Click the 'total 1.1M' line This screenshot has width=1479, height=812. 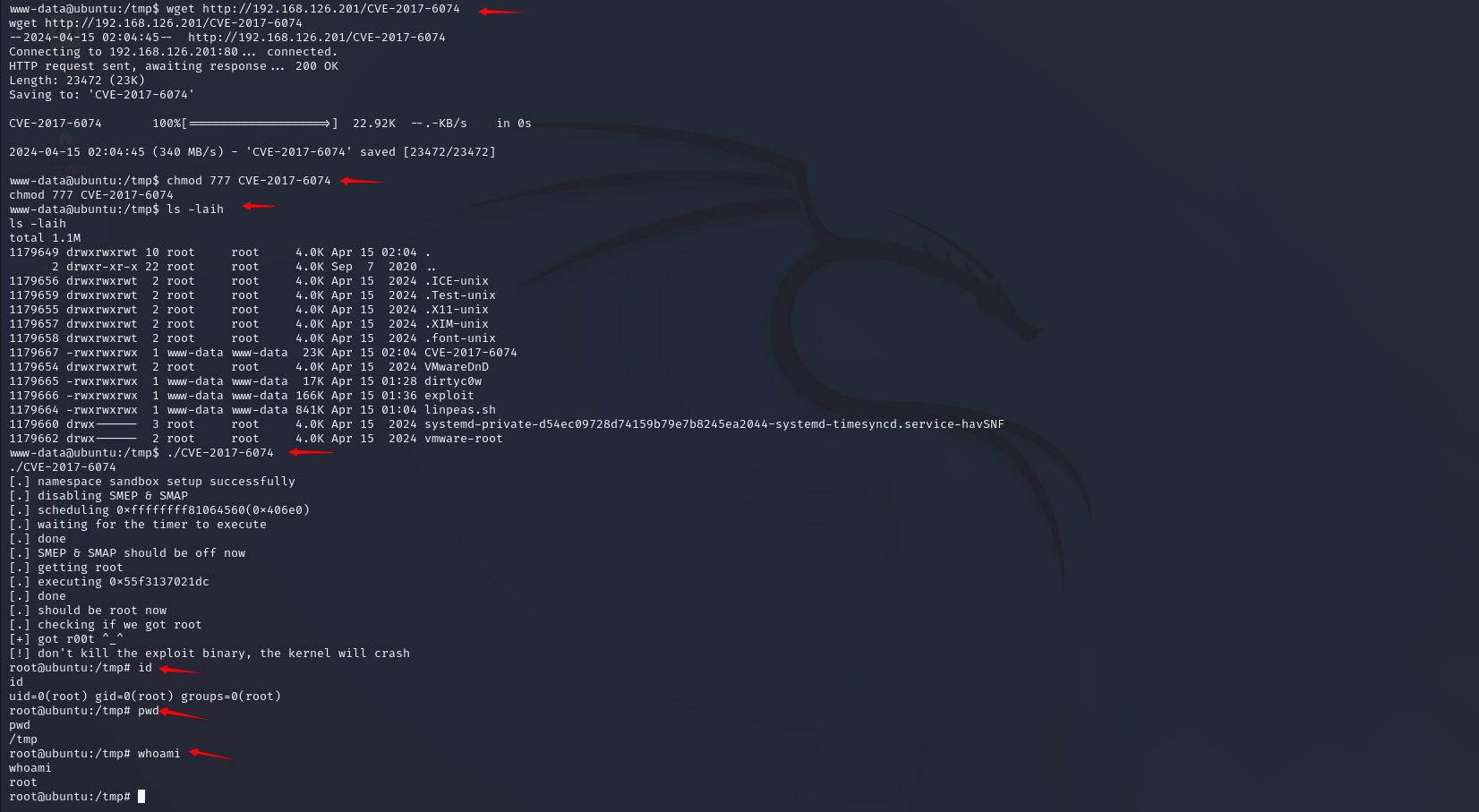tap(45, 238)
